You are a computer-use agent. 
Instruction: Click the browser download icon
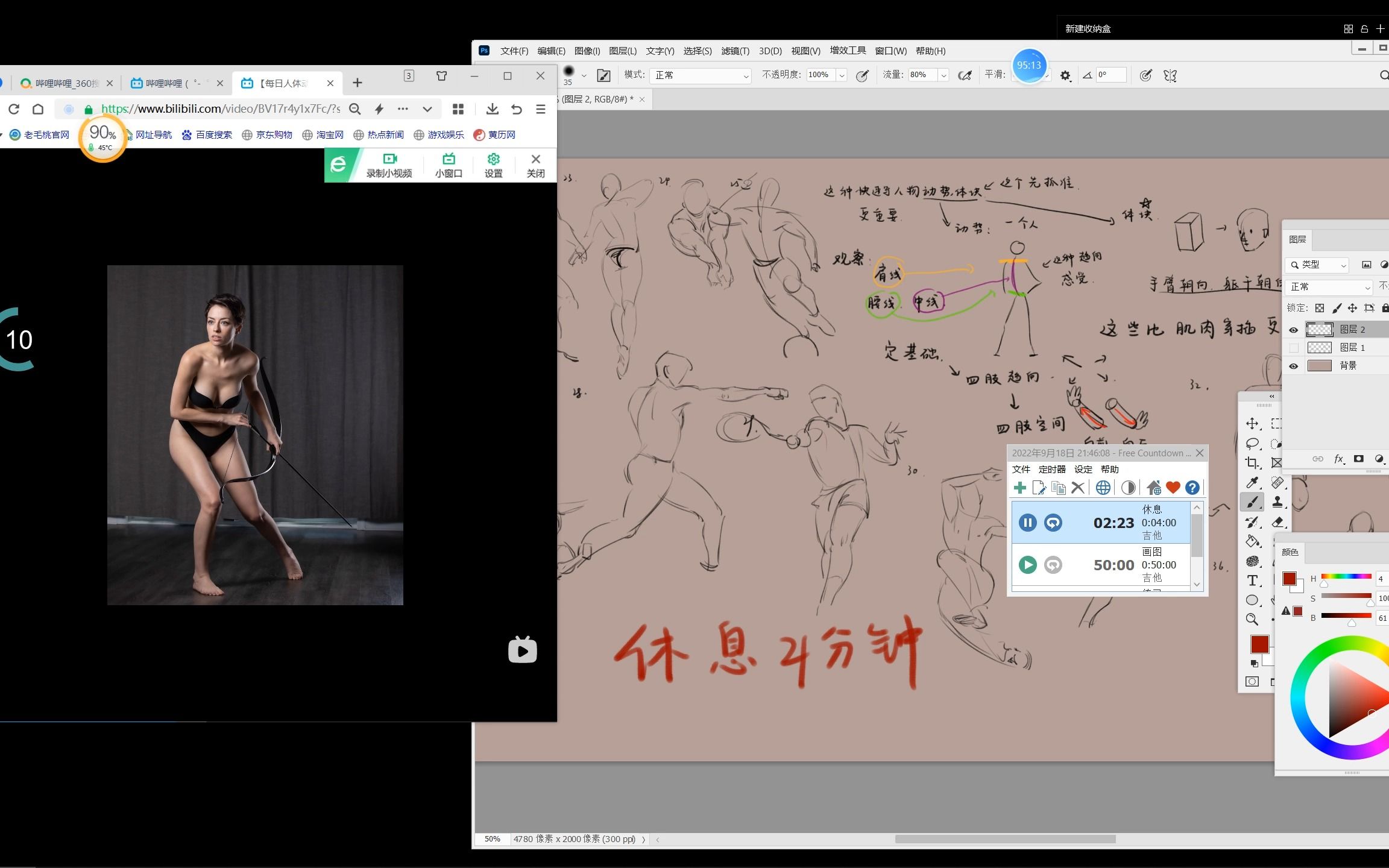coord(492,109)
